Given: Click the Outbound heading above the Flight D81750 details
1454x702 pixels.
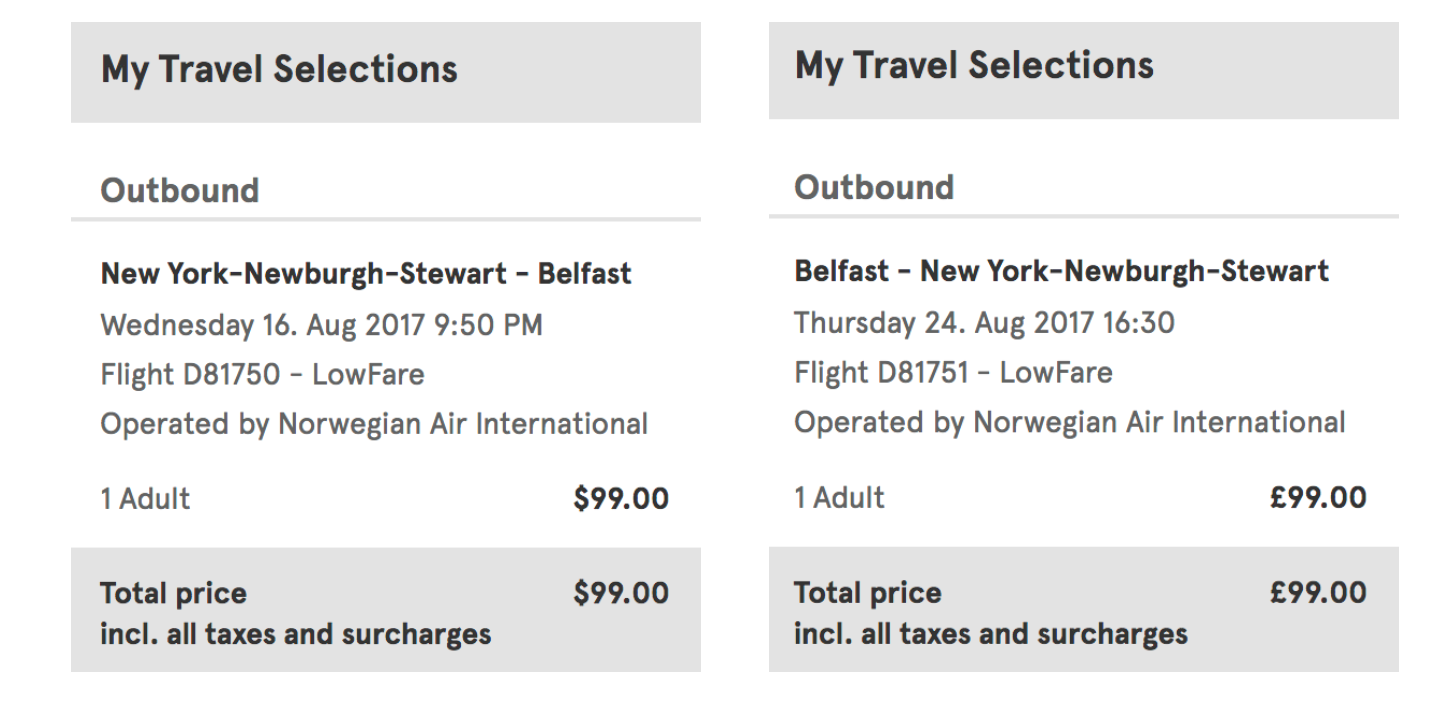Looking at the screenshot, I should coord(180,190).
